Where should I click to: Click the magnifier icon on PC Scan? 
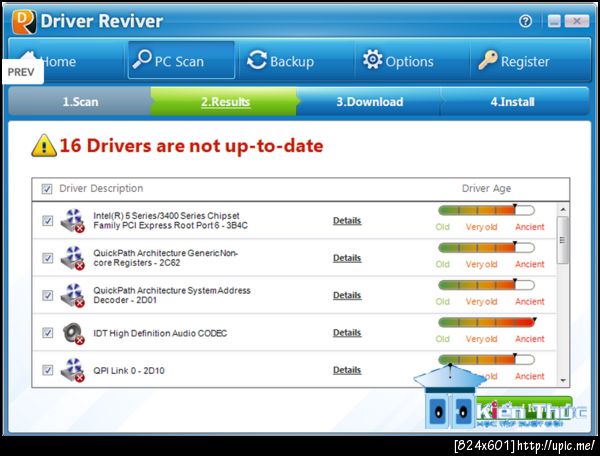coord(142,59)
